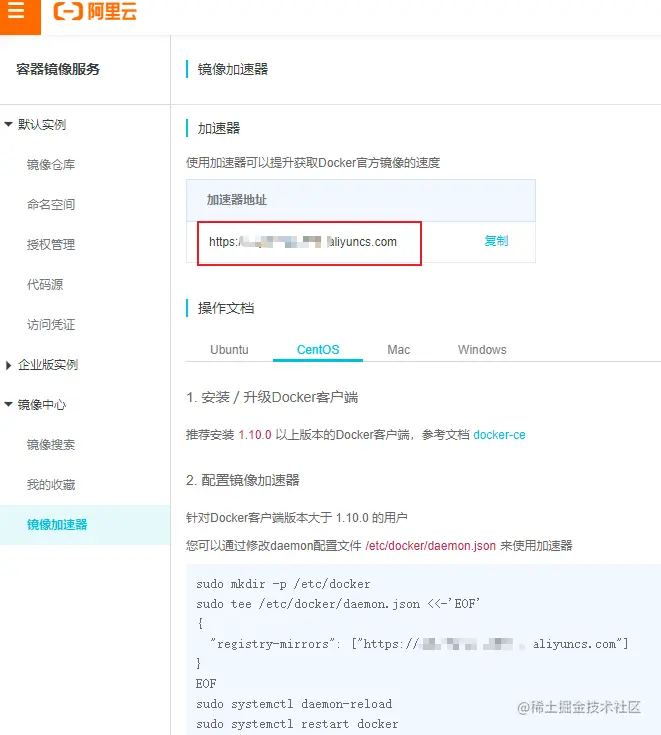Switch to the CentOS tab
Screen dimensions: 661x735
[318, 350]
